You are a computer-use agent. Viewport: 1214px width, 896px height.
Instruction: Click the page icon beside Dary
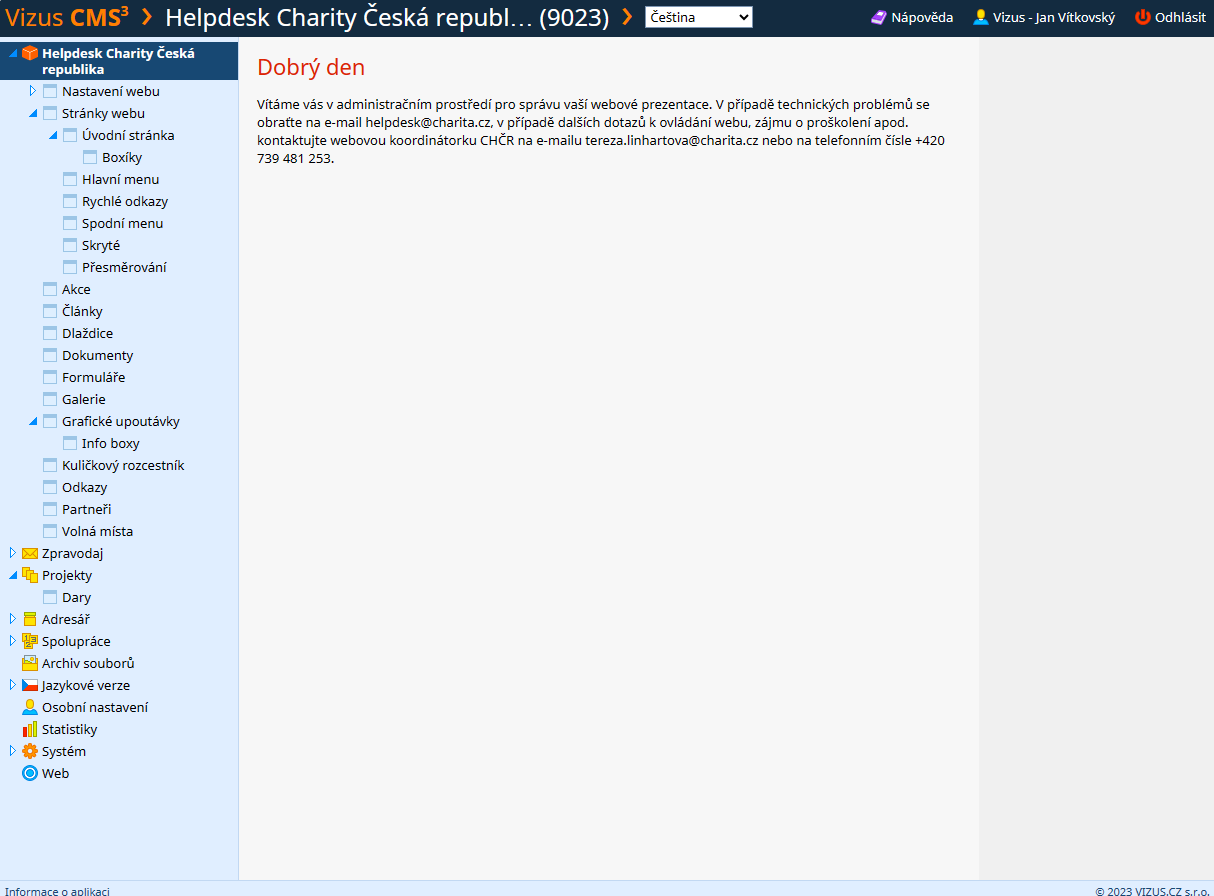coord(50,597)
